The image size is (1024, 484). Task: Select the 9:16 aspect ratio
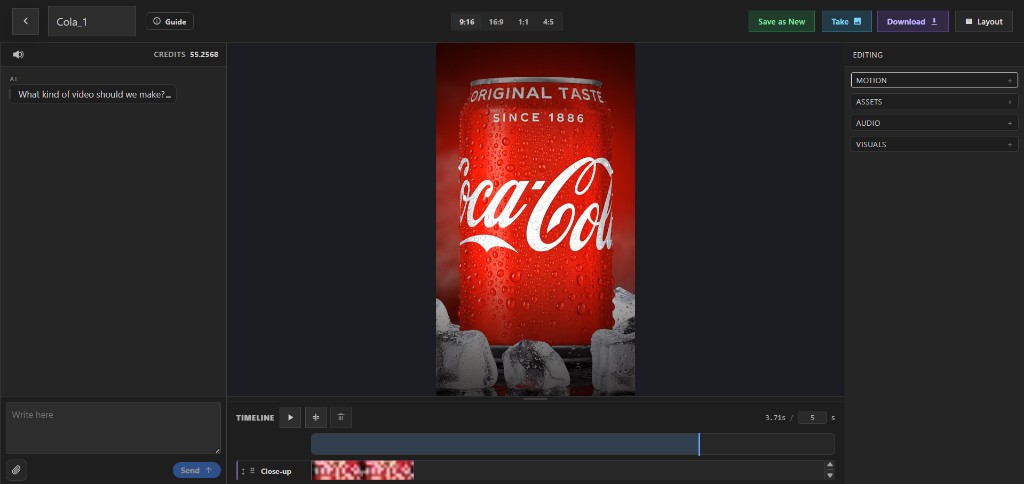[466, 22]
